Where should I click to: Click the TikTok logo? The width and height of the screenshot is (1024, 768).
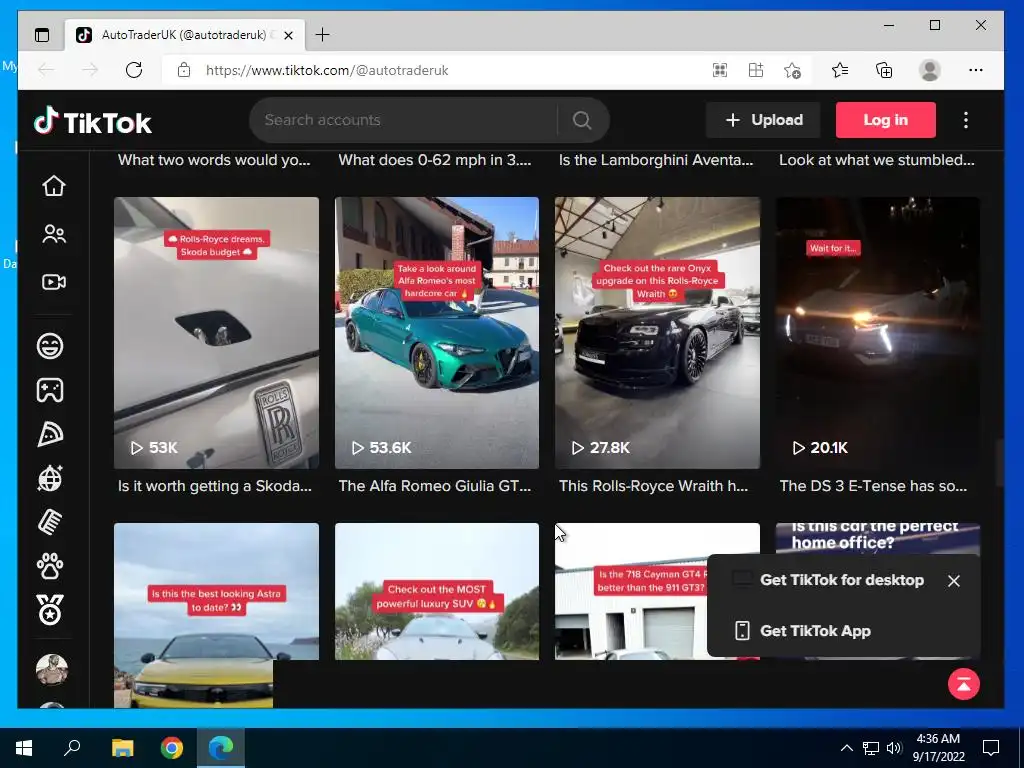(x=92, y=121)
